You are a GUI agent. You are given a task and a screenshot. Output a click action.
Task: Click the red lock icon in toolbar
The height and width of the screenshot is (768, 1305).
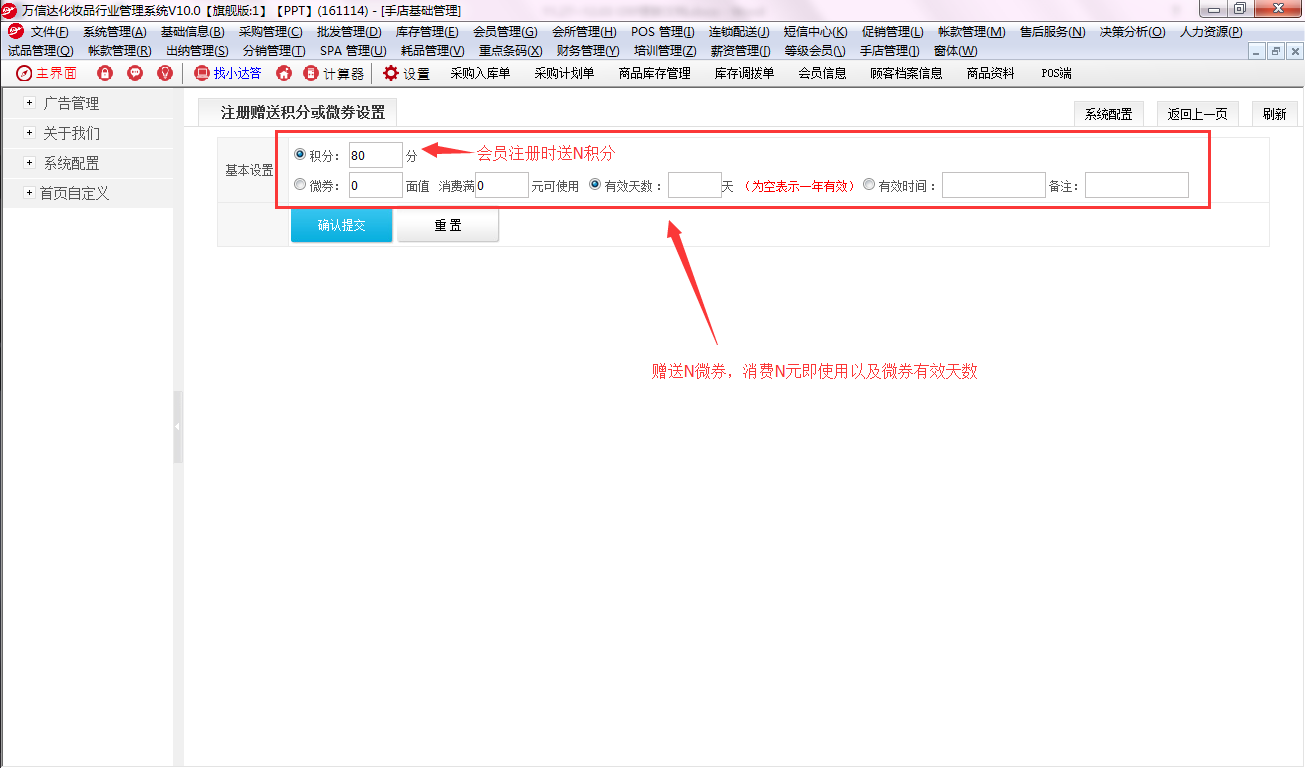pos(104,73)
